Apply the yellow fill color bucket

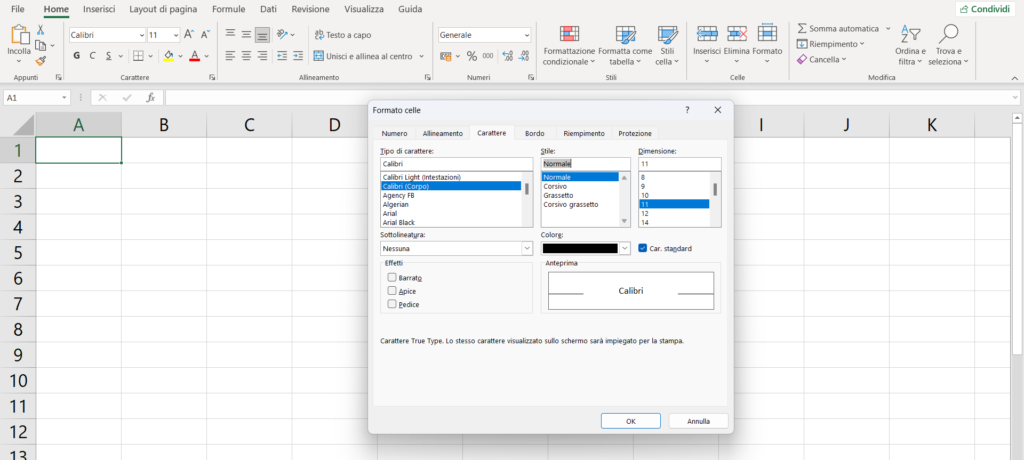(168, 56)
